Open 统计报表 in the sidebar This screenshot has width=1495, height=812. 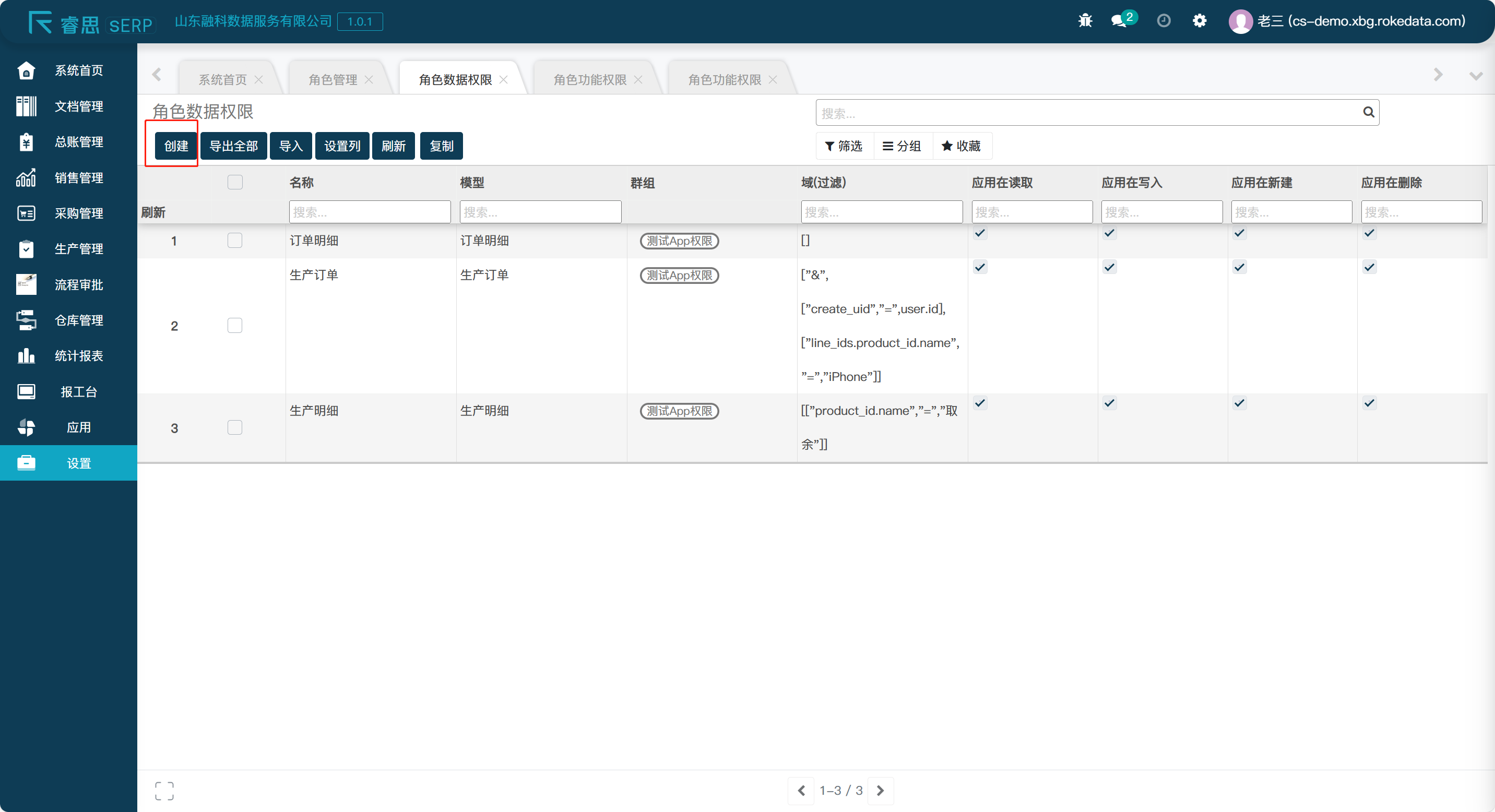78,355
